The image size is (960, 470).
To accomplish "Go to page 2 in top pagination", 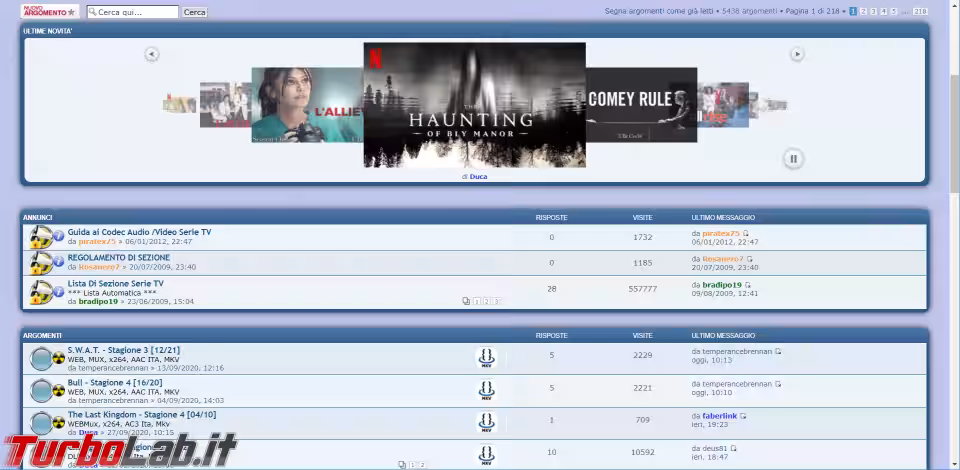I will click(x=863, y=11).
